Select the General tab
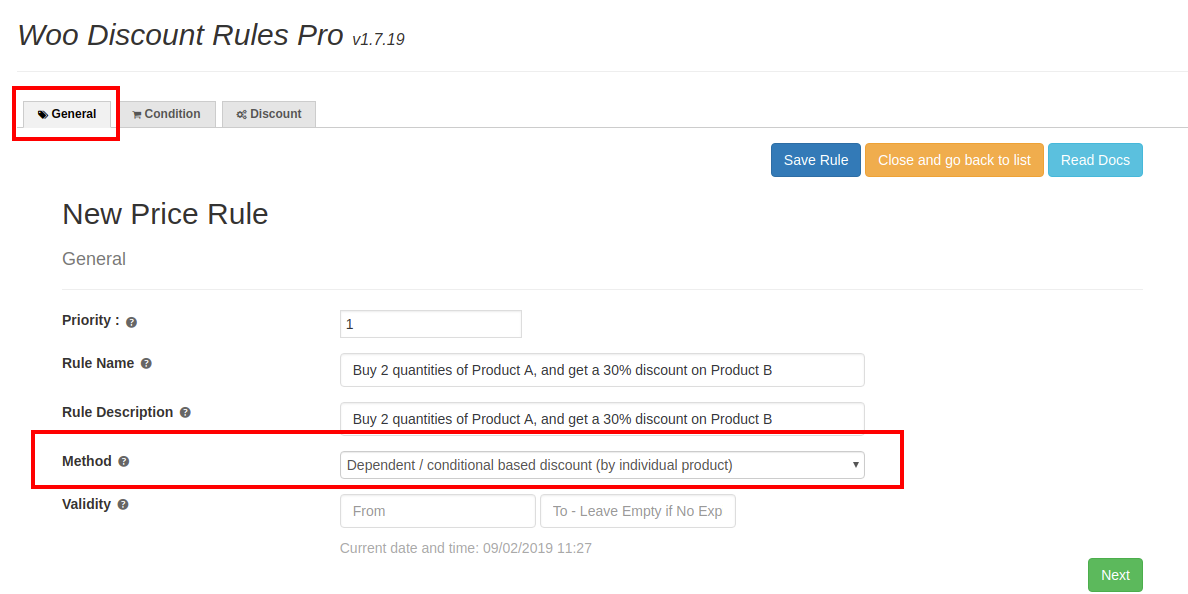Screen dimensions: 1188x594 point(66,113)
